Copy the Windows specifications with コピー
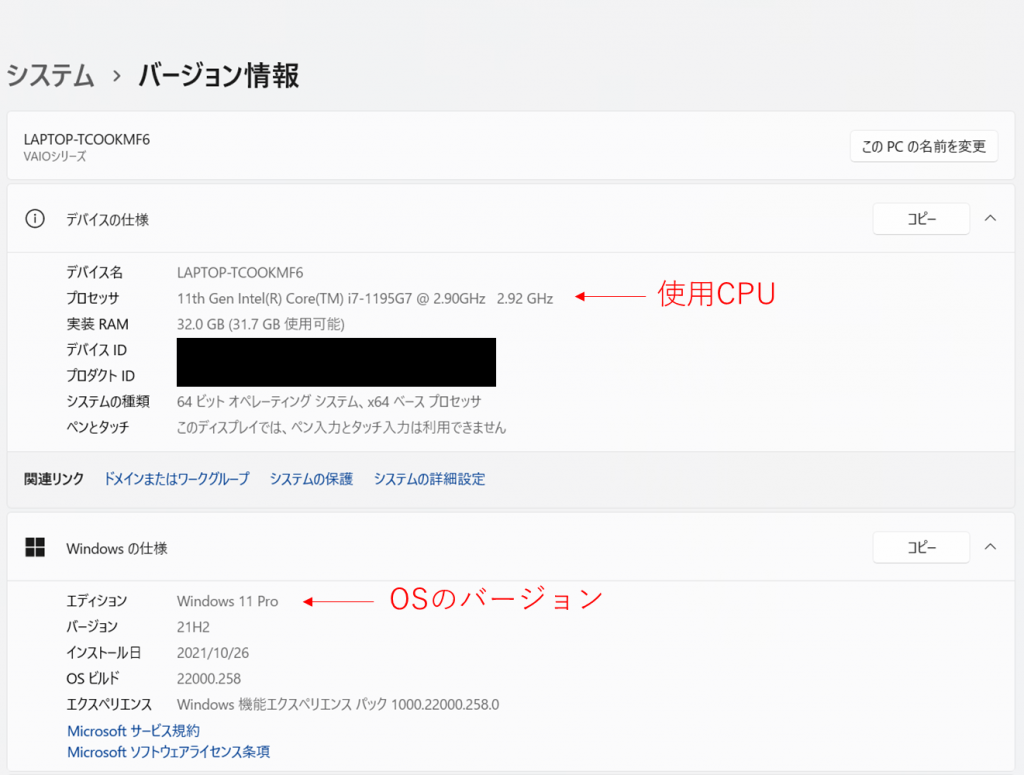The image size is (1024, 775). 921,548
